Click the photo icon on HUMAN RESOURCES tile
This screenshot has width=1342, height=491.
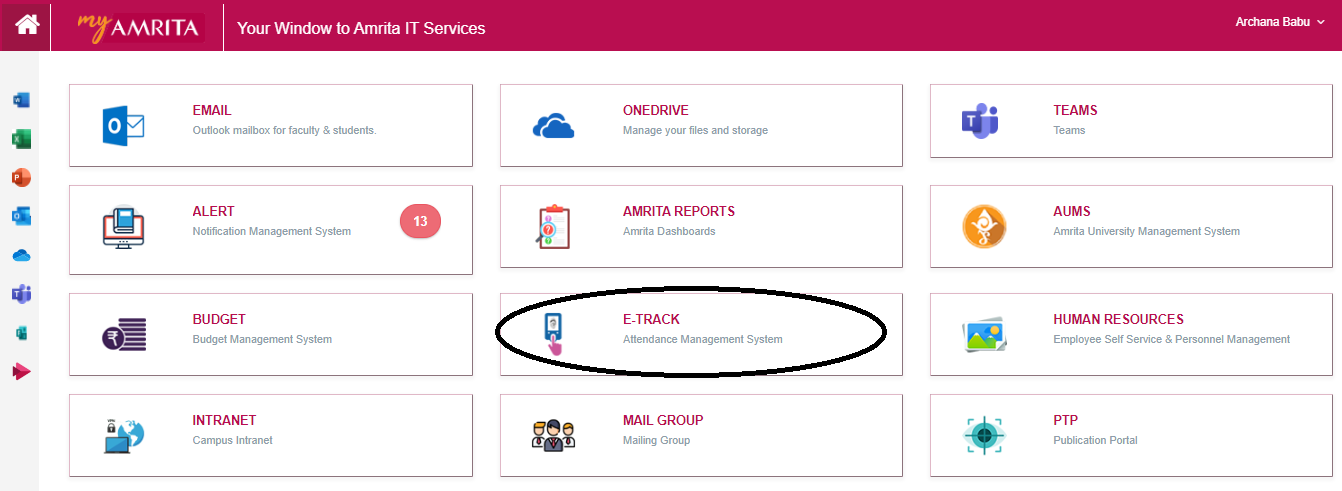[984, 334]
